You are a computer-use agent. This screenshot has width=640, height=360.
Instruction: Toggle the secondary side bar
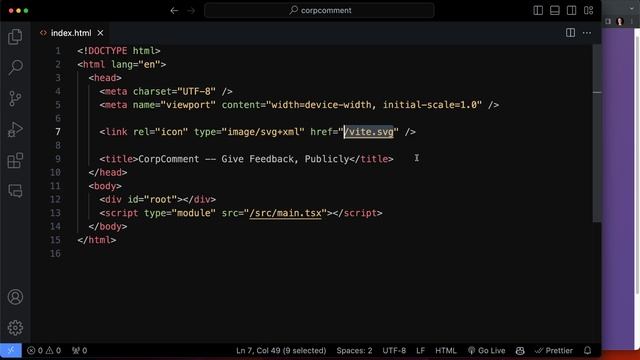(571, 11)
